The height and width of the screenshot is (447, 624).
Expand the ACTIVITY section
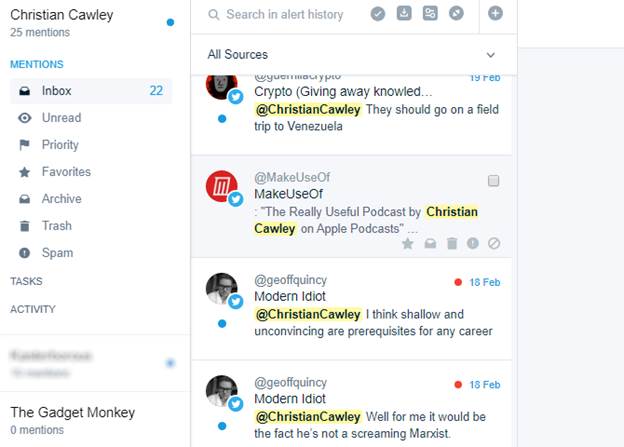(x=33, y=309)
